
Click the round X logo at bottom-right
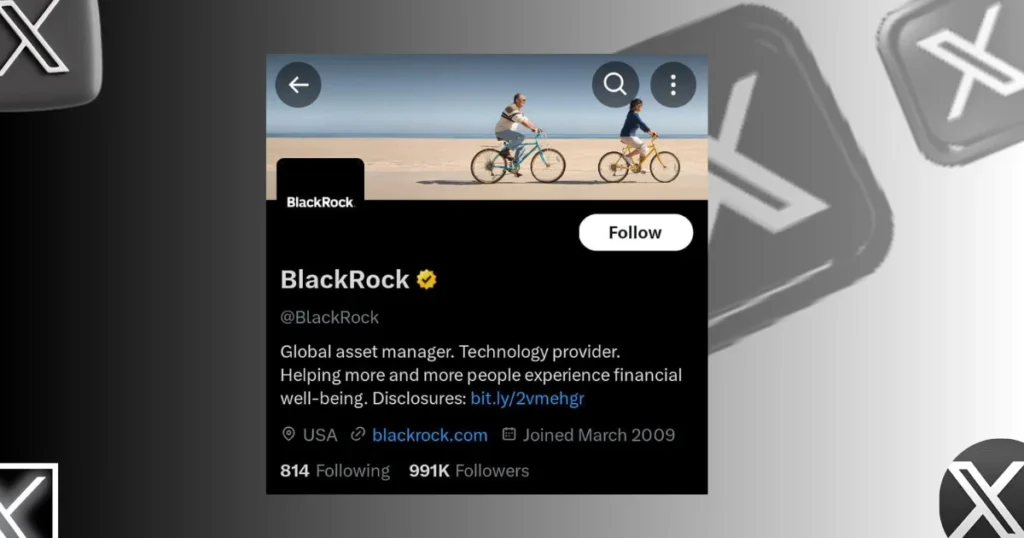tap(983, 489)
